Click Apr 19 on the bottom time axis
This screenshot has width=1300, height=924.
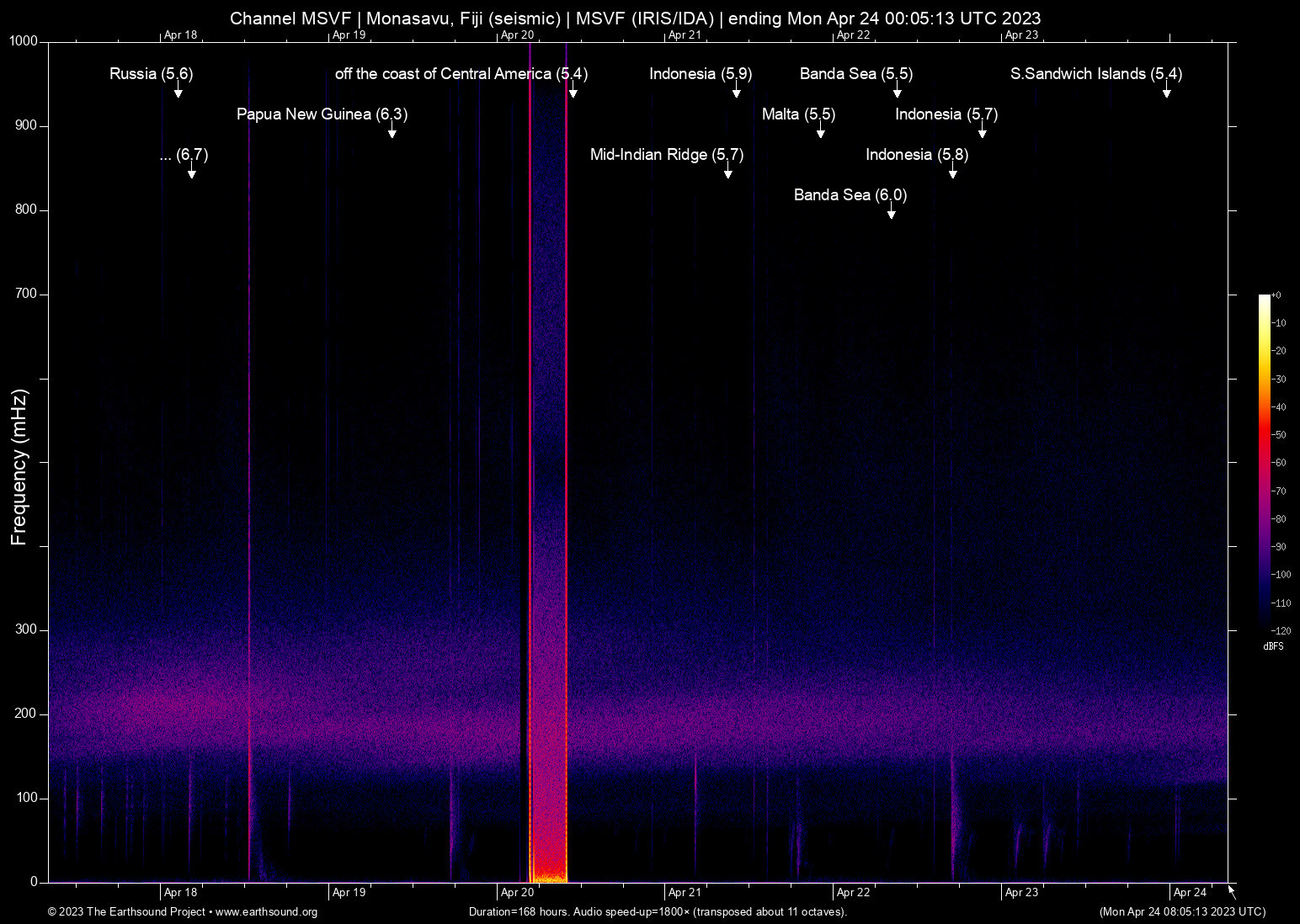349,893
